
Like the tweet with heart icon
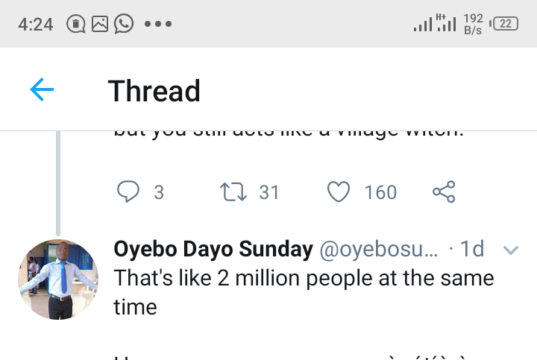pyautogui.click(x=338, y=191)
